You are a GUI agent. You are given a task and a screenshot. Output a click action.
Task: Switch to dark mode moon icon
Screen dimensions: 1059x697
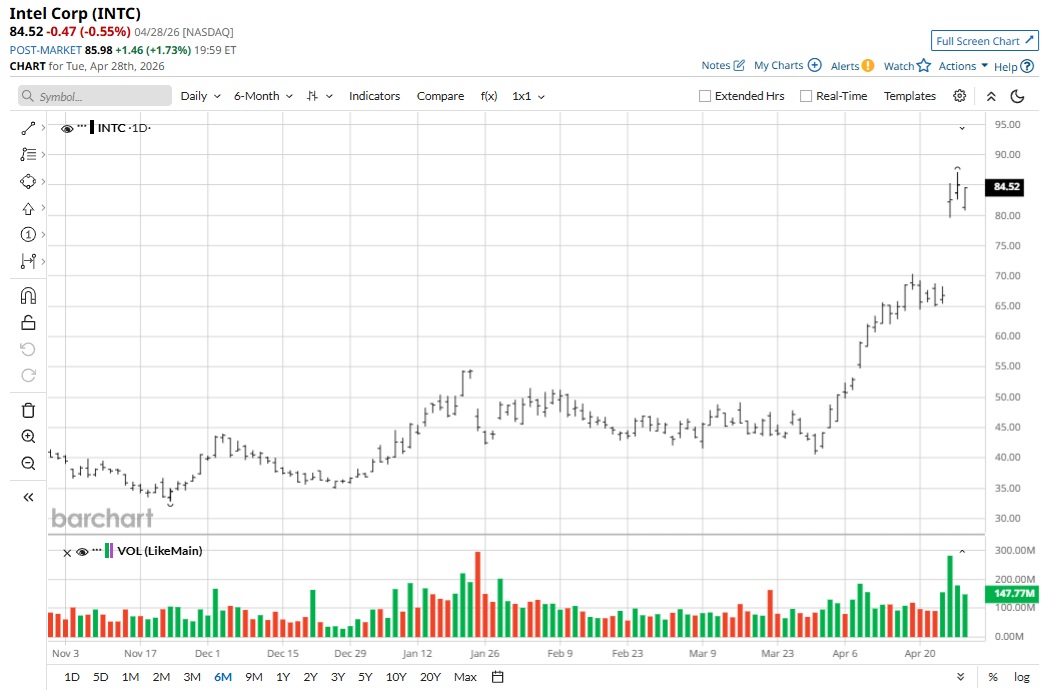[1017, 97]
